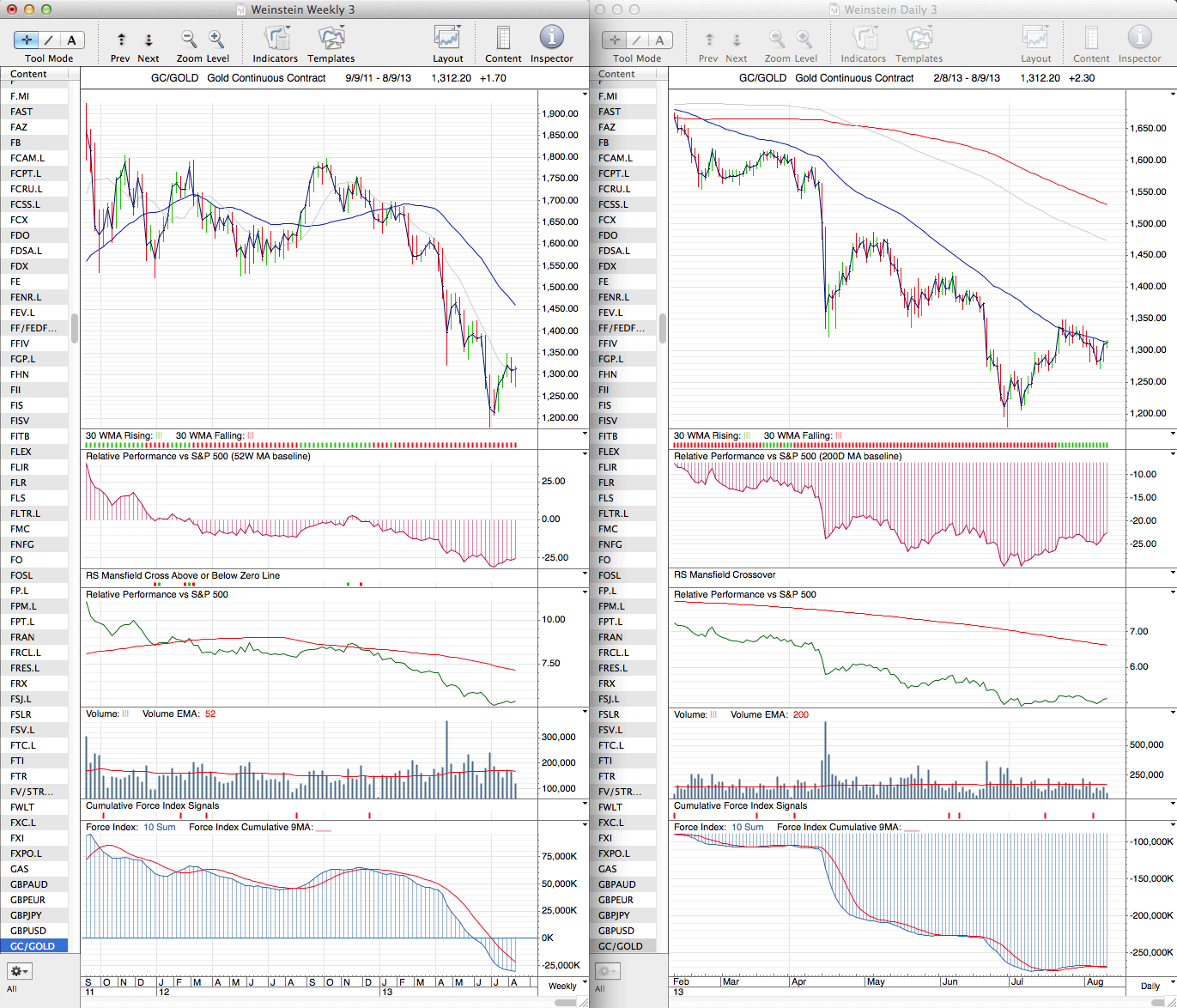Zoom in using the plus magnifier

click(216, 39)
